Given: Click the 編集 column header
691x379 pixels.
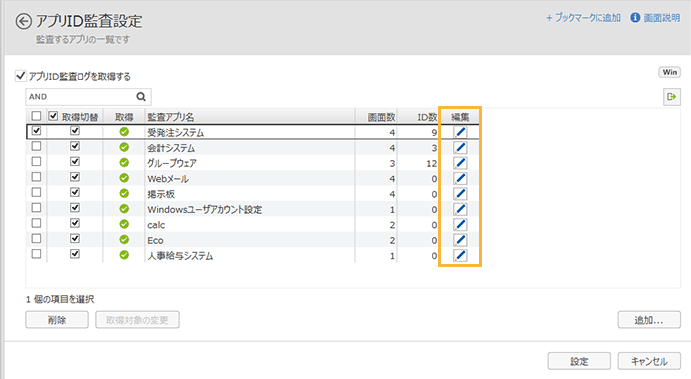Looking at the screenshot, I should coord(460,117).
